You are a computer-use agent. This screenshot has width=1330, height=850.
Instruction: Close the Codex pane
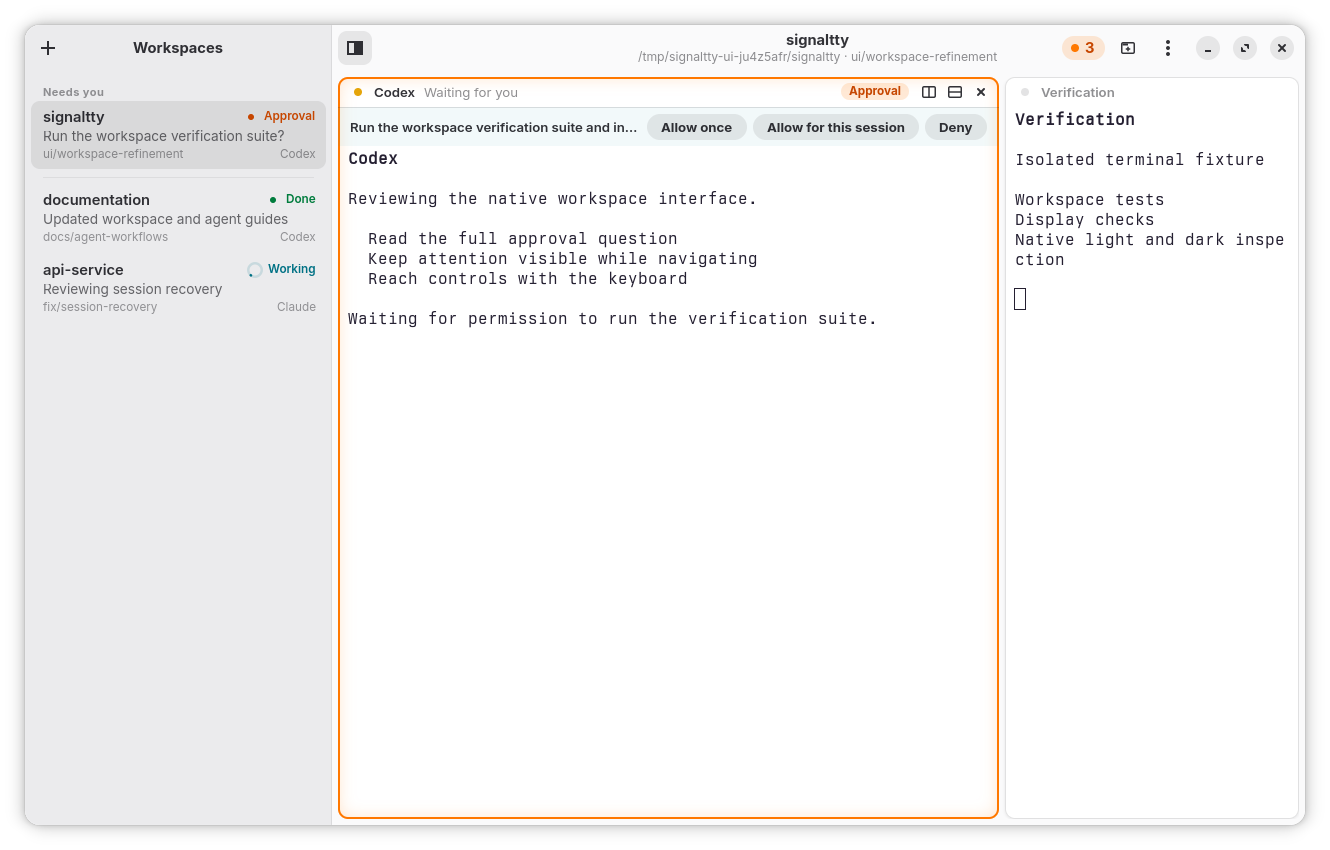(981, 92)
